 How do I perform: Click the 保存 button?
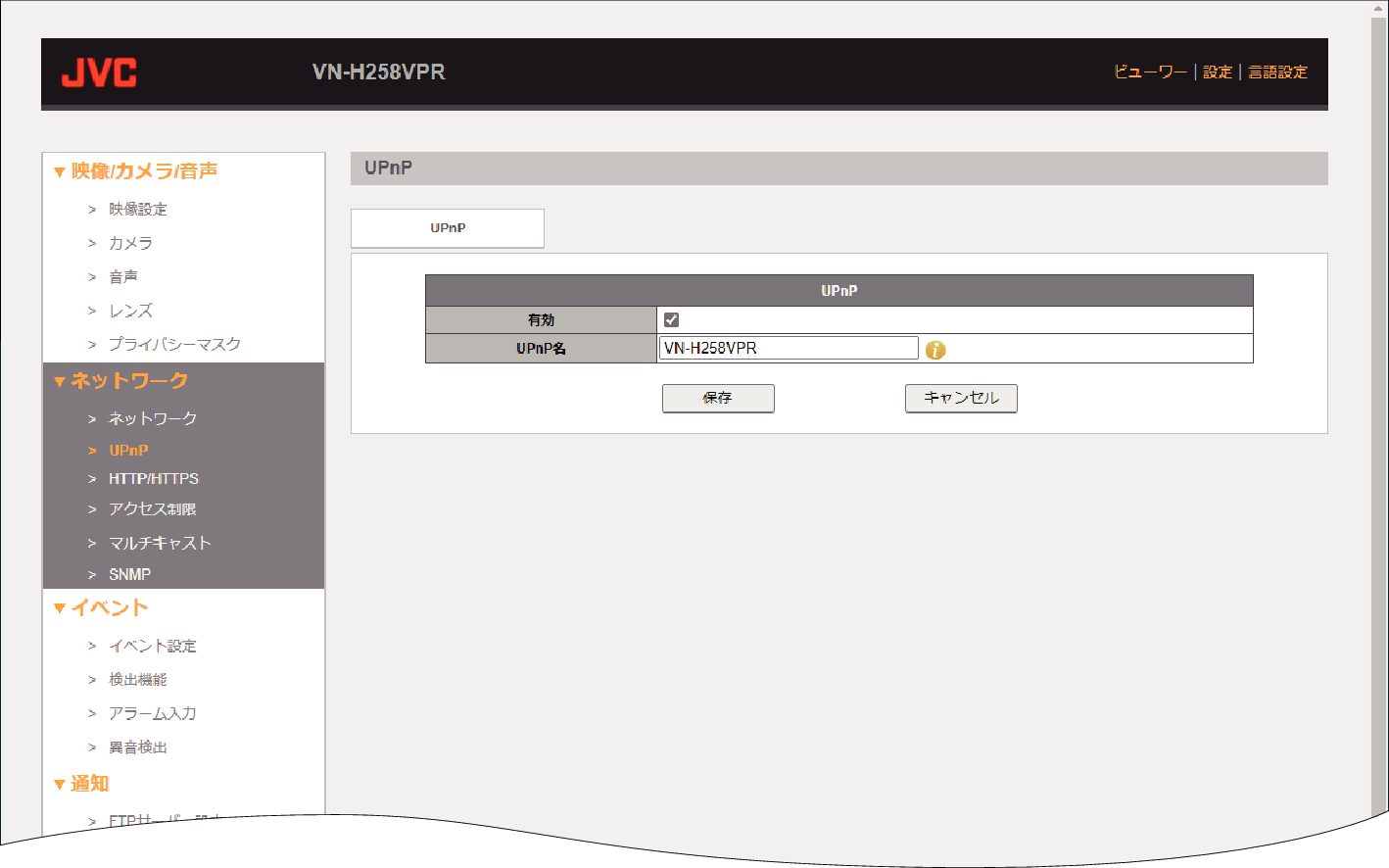point(718,398)
